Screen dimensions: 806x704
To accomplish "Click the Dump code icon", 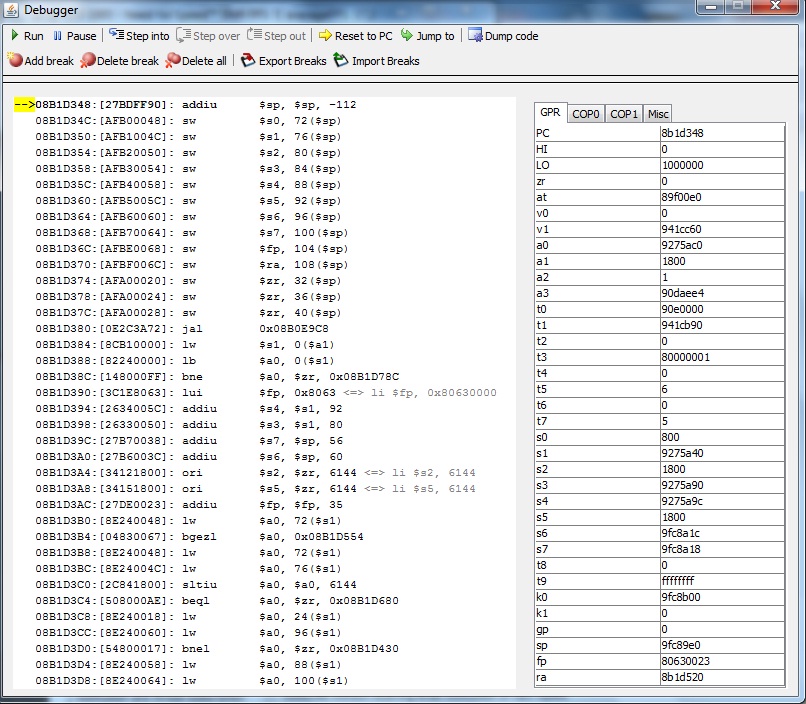I will point(475,36).
